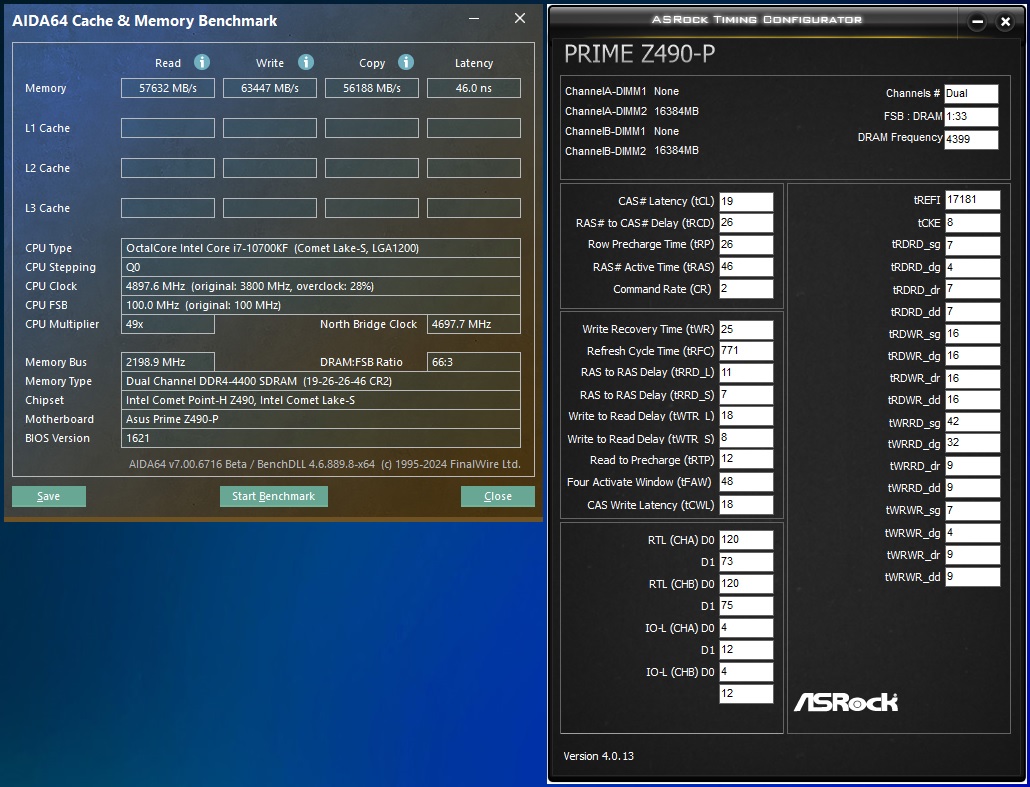1030x787 pixels.
Task: Click the Read info icon in AIDA64
Action: 202,62
